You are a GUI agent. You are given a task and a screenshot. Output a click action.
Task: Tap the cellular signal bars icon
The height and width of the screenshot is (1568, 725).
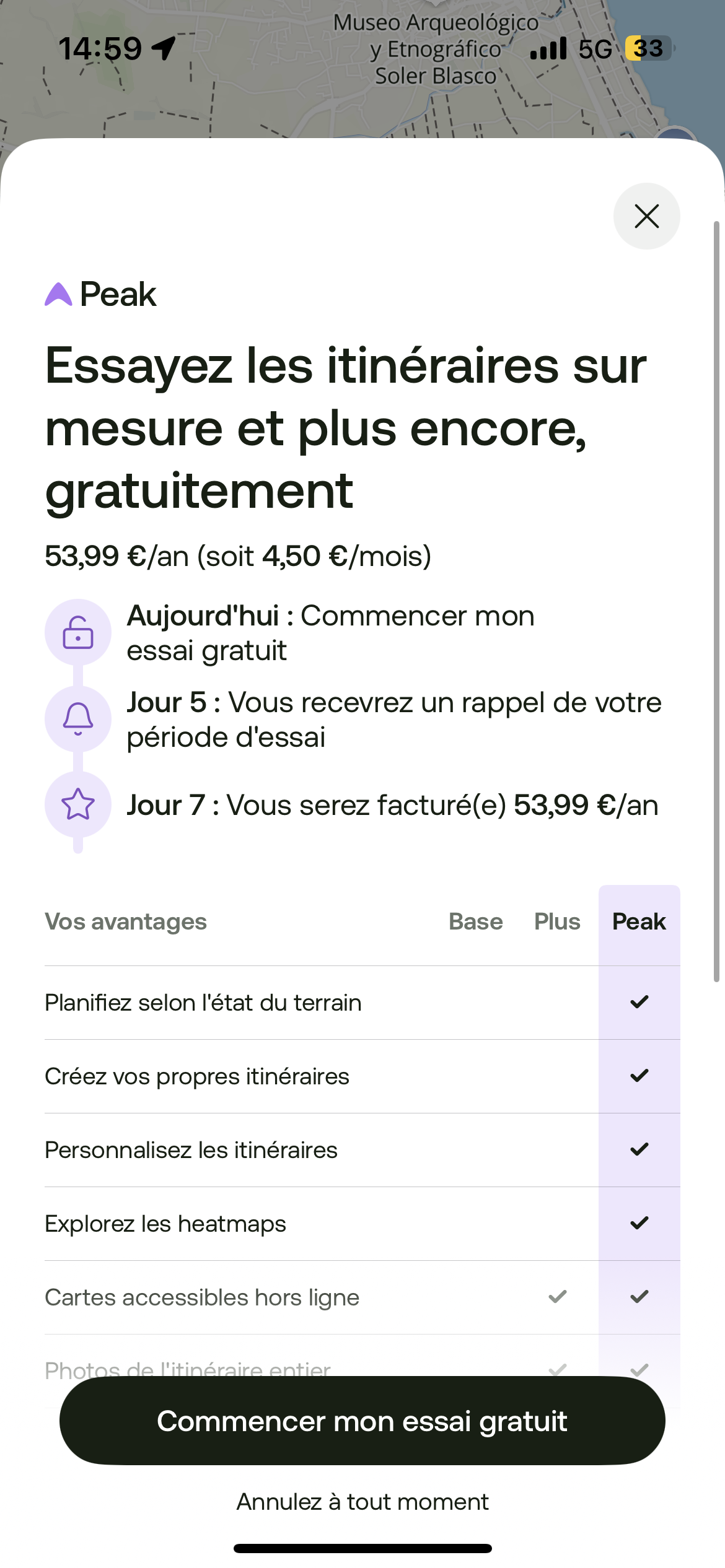[548, 48]
